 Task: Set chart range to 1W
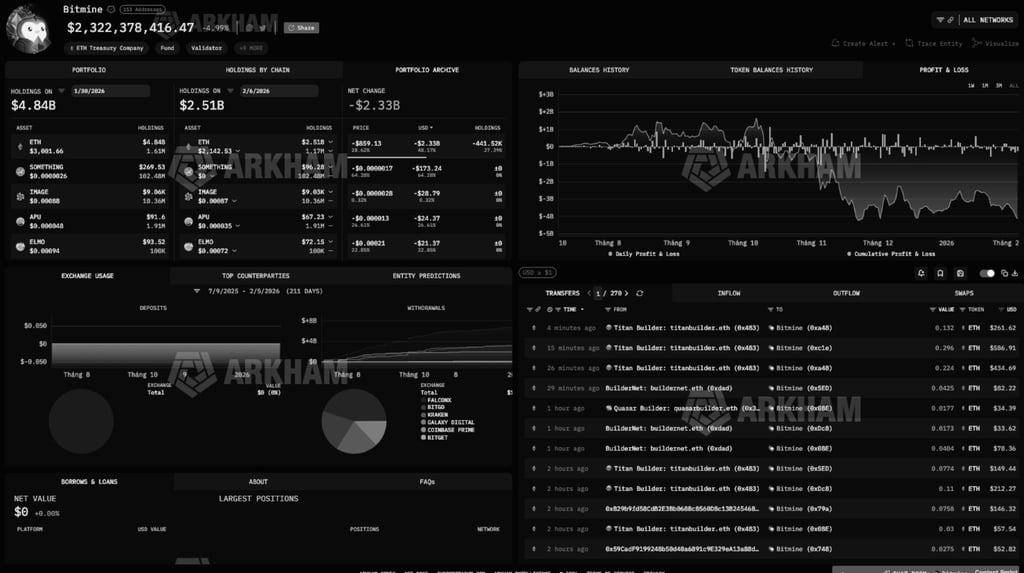click(x=971, y=86)
